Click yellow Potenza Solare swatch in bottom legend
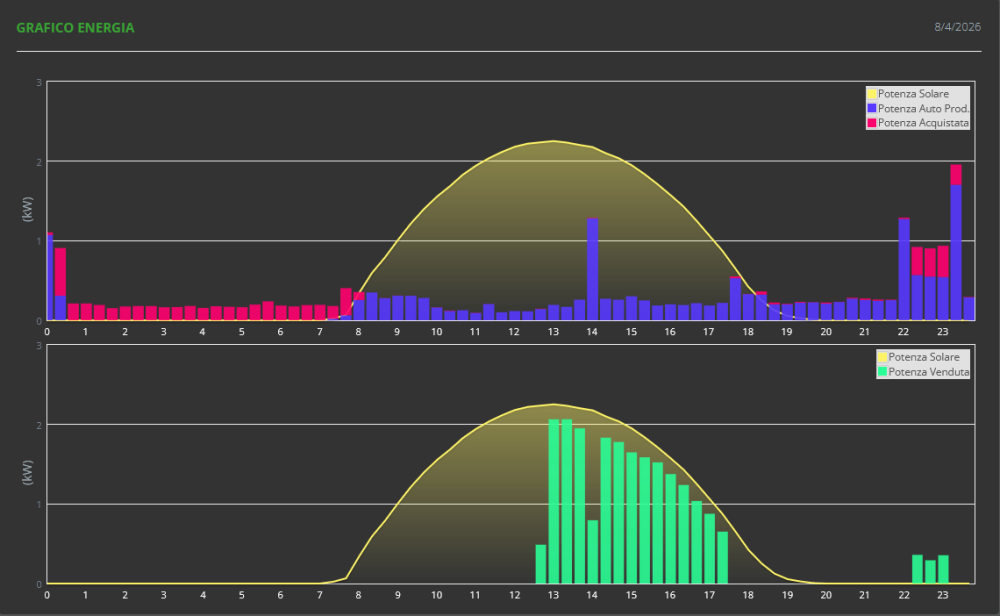This screenshot has height=616, width=1000. [x=882, y=357]
